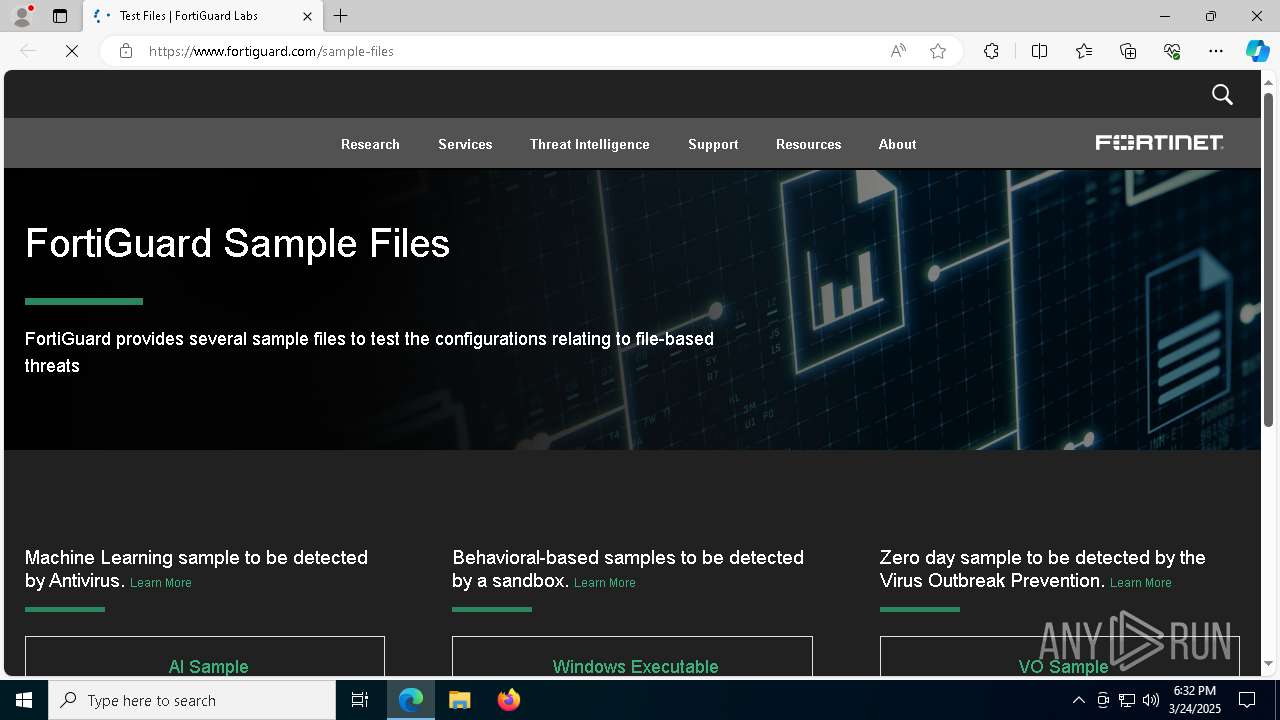The height and width of the screenshot is (720, 1280).
Task: Open the site search magnifier icon
Action: (x=1222, y=94)
